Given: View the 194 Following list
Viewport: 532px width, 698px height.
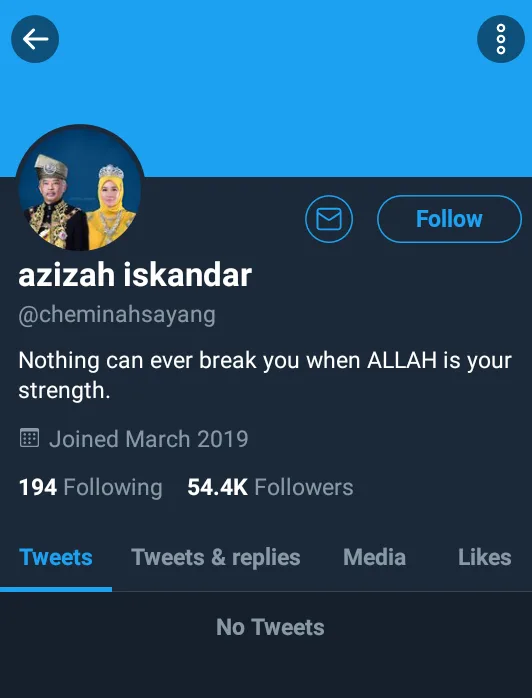Looking at the screenshot, I should (90, 487).
